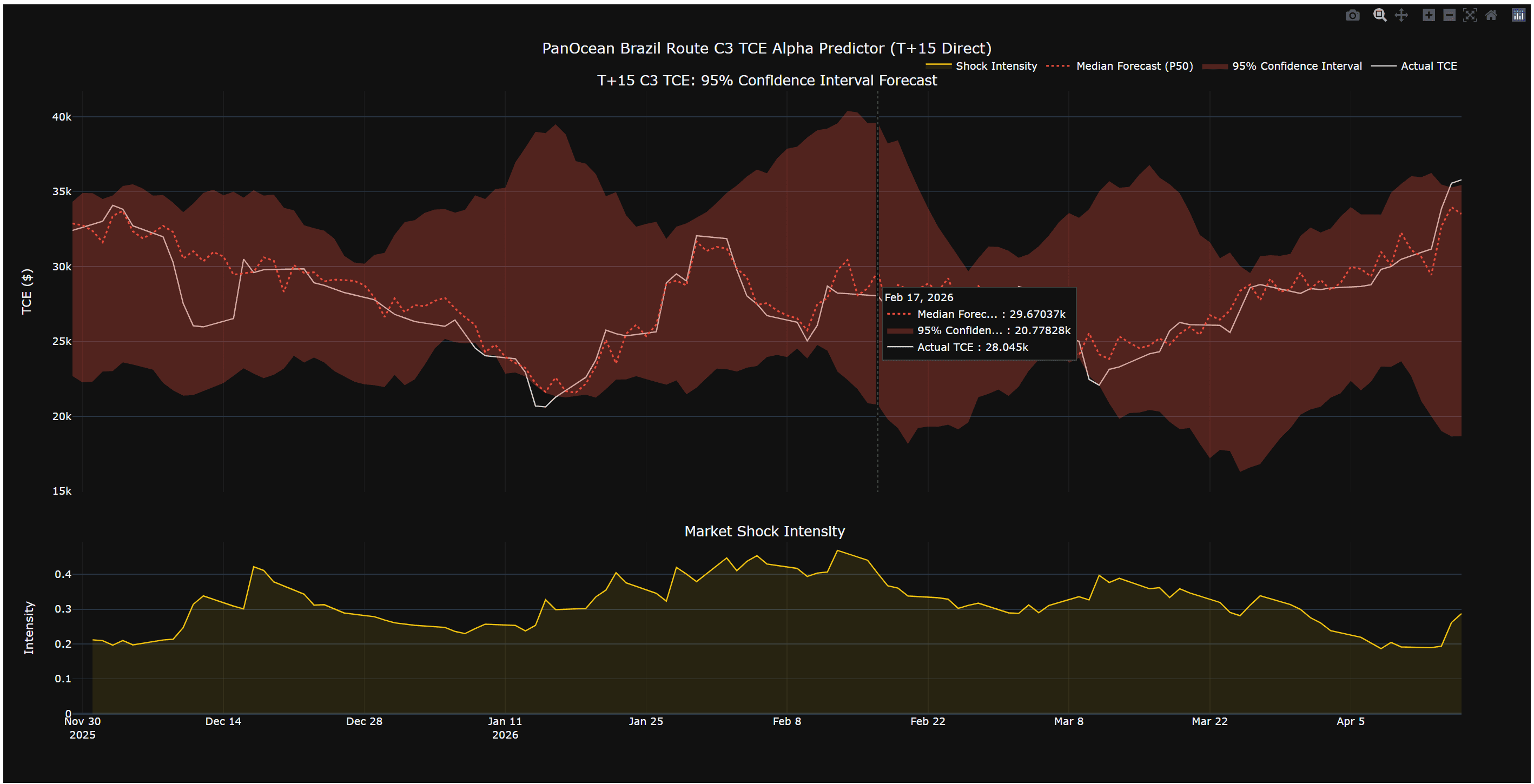This screenshot has height=784, width=1534.
Task: Toggle Median Forecast (P50) legend entry
Action: pos(1120,66)
